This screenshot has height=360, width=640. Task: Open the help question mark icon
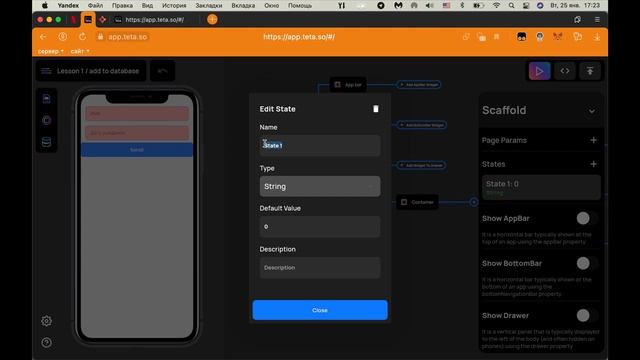coord(46,342)
